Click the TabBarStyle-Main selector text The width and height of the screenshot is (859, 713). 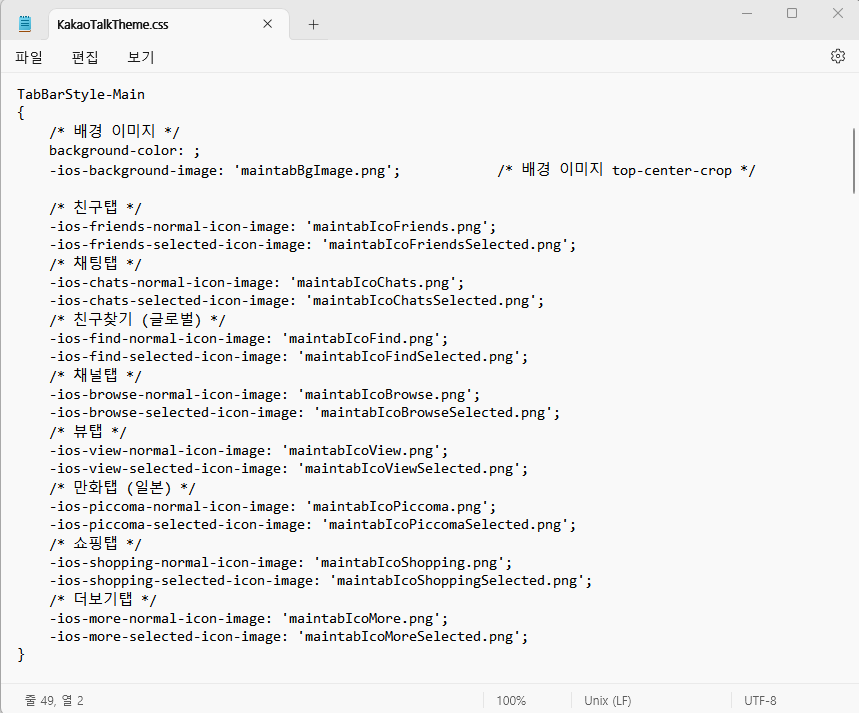[81, 94]
